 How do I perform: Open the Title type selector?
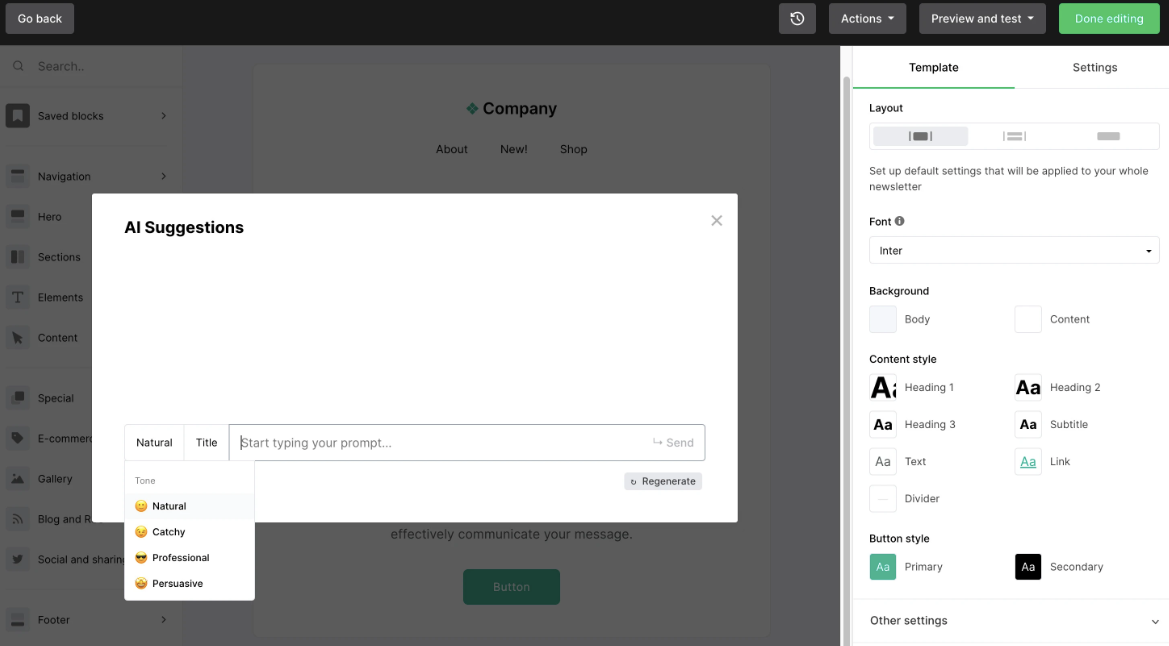click(x=207, y=442)
